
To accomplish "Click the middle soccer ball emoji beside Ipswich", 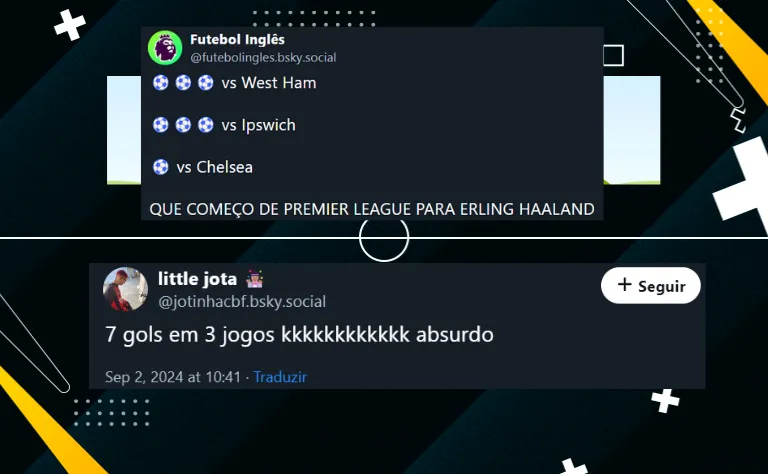I will (183, 125).
